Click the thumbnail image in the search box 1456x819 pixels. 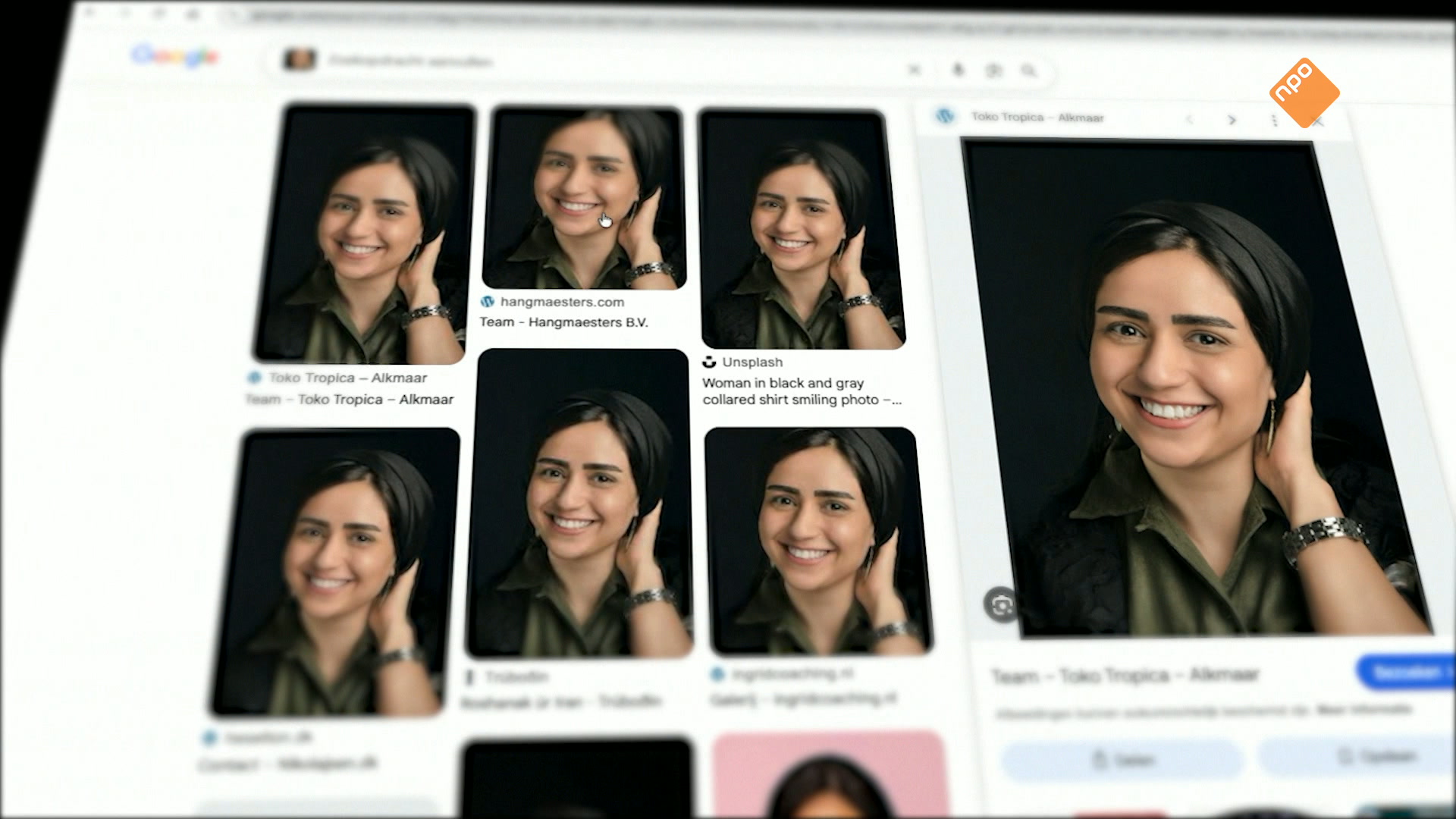tap(300, 59)
